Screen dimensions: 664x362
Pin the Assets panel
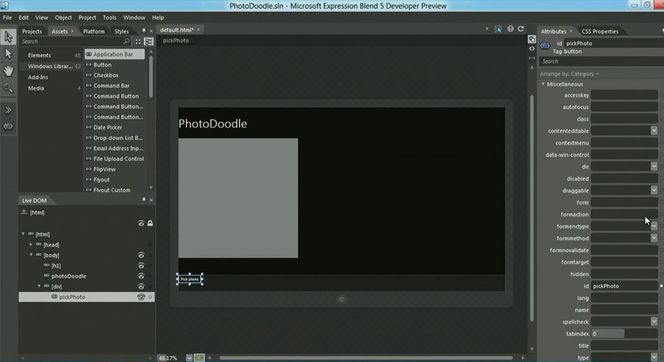(x=144, y=30)
